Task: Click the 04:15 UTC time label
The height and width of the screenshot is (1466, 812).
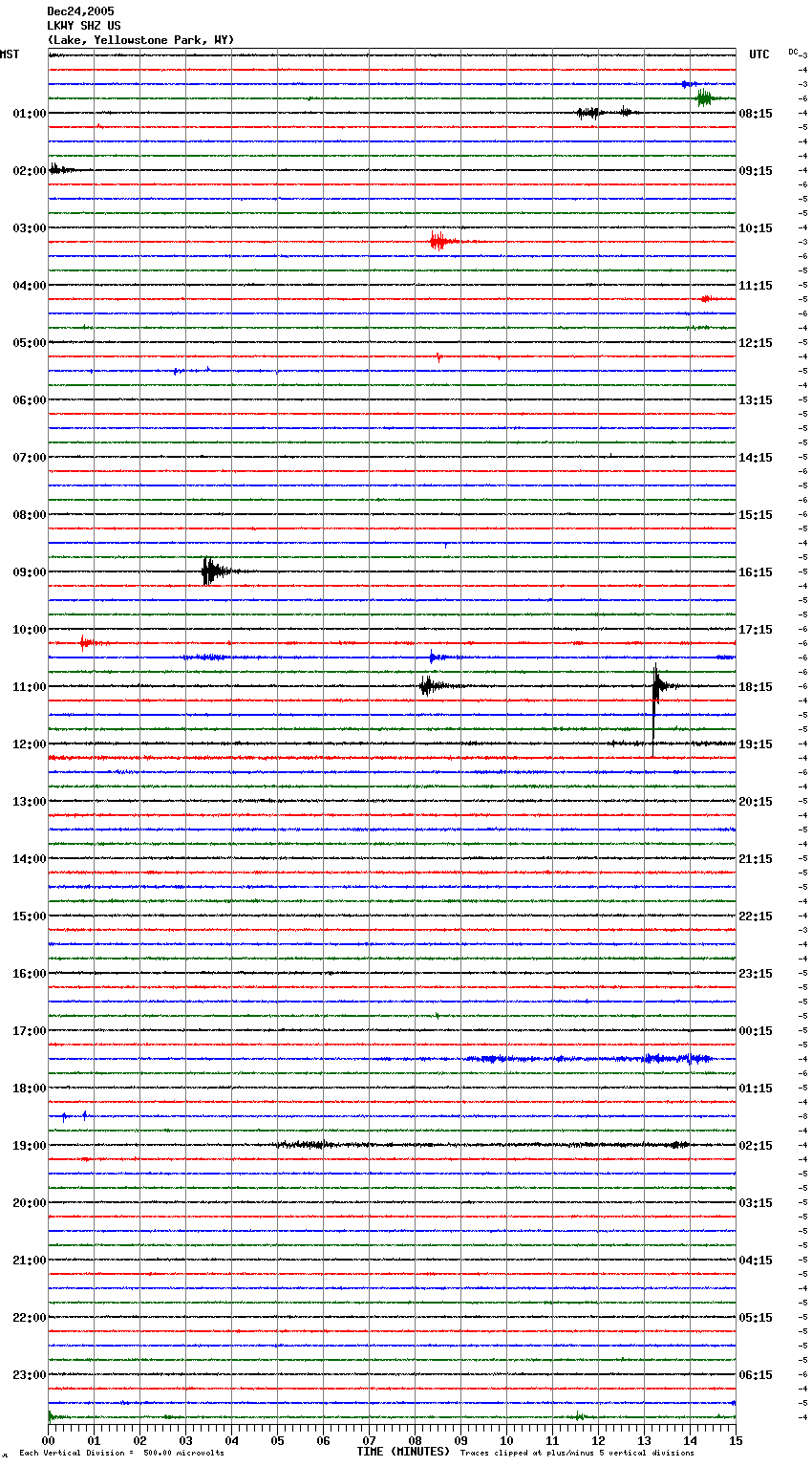Action: point(756,1261)
